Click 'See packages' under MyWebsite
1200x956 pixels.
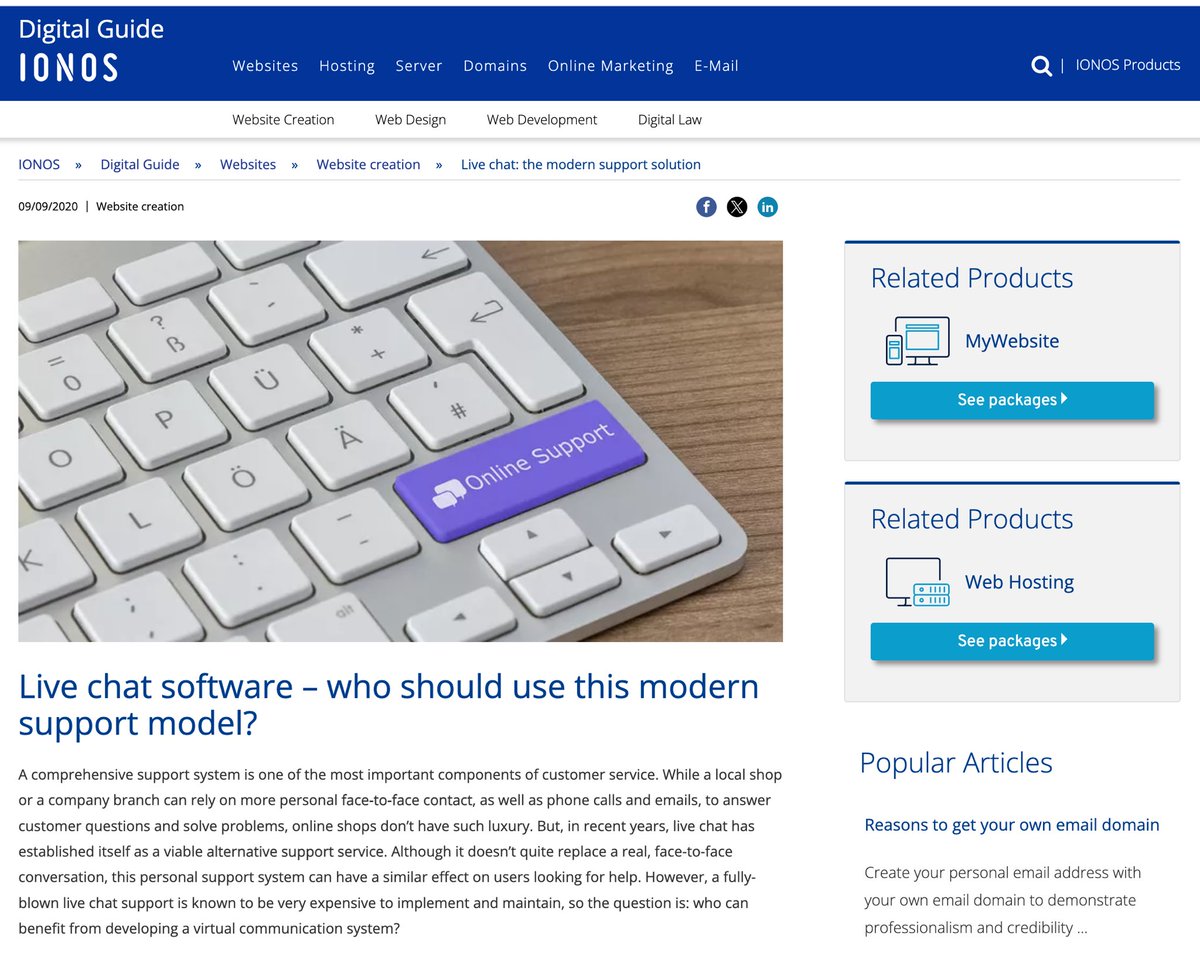pos(1012,400)
